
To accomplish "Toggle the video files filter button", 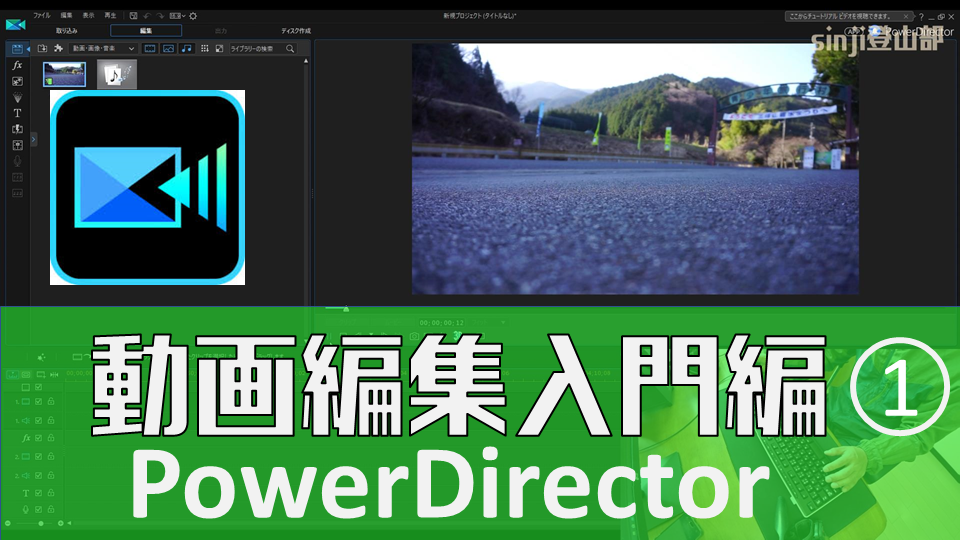I will pos(149,48).
